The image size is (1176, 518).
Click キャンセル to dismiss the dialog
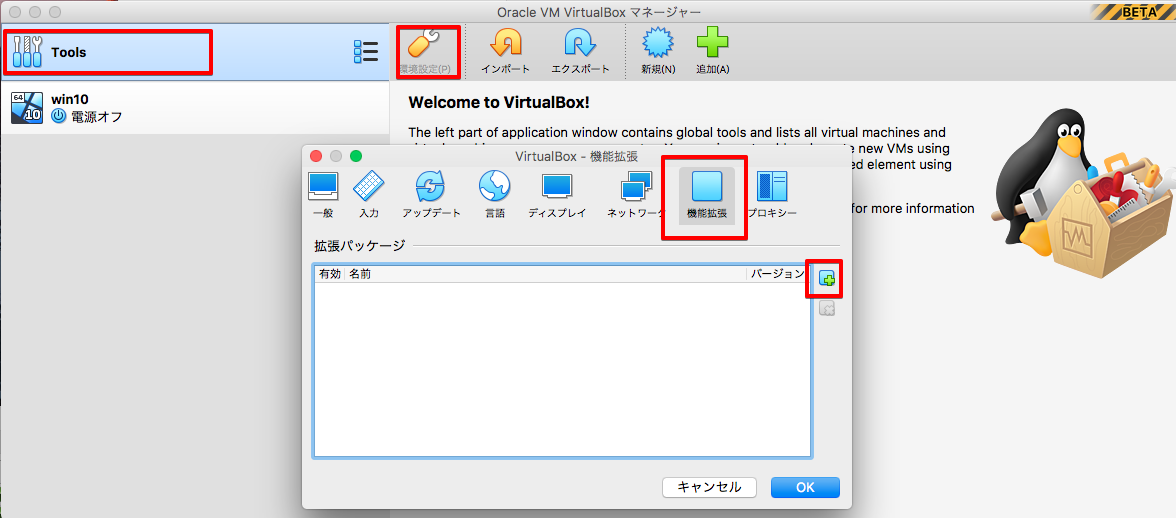[710, 487]
